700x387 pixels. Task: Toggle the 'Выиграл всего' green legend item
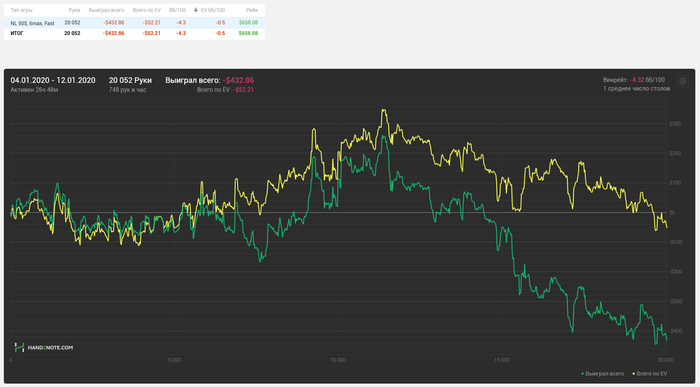603,374
